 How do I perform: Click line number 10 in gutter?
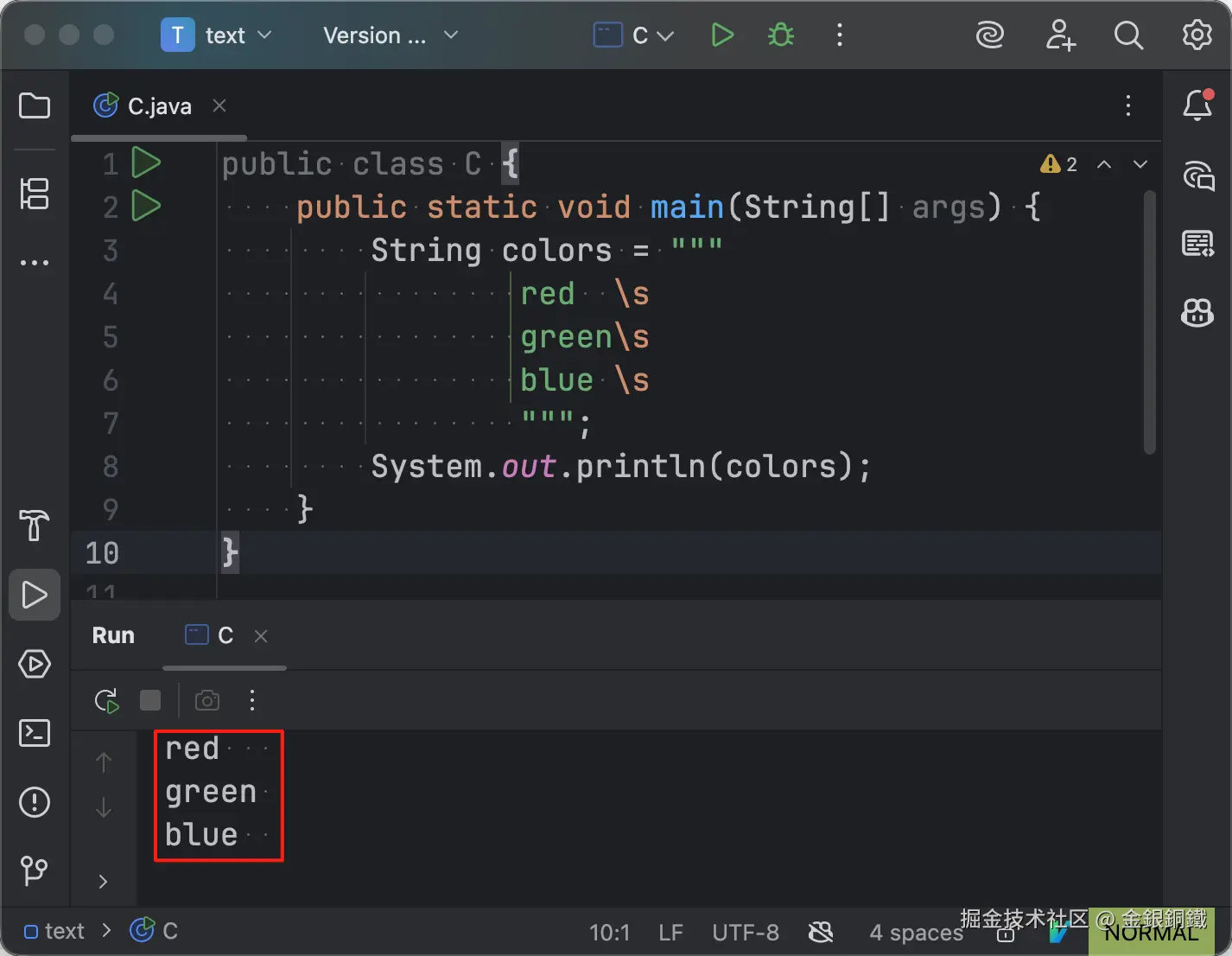coord(102,552)
